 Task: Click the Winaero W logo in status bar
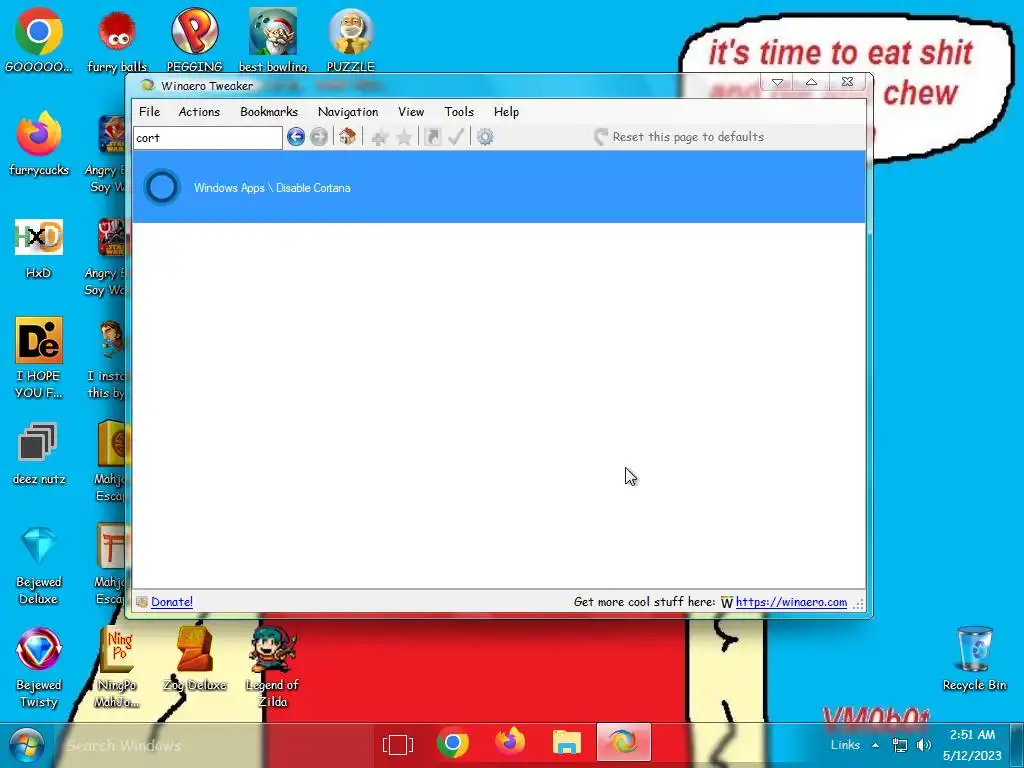(x=726, y=602)
